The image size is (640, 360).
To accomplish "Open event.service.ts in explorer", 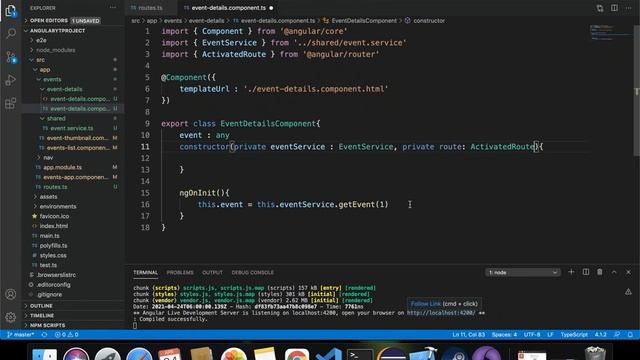I will click(x=73, y=128).
